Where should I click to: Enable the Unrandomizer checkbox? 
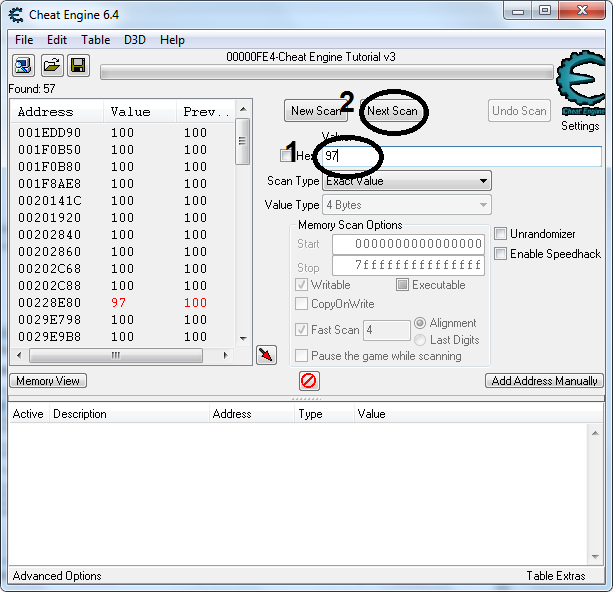(x=500, y=233)
